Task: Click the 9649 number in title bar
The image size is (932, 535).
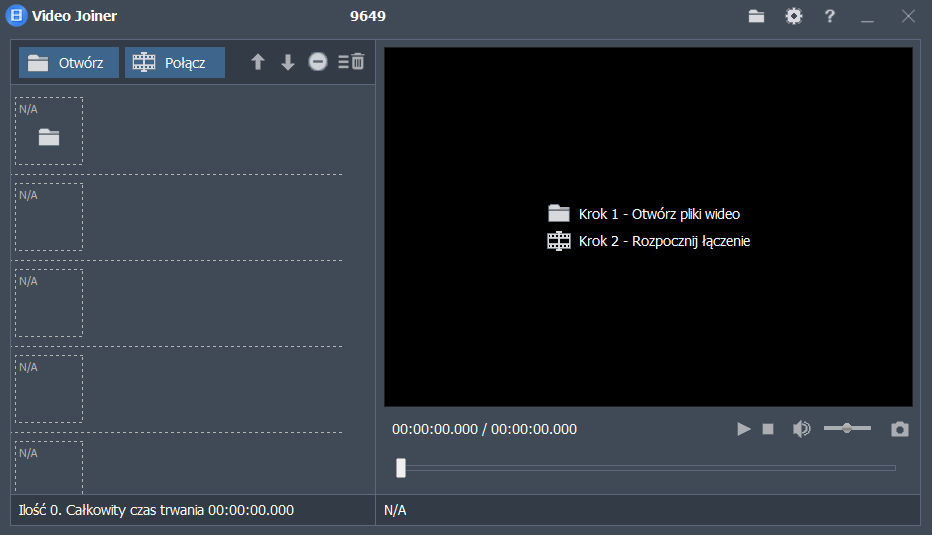Action: tap(368, 16)
